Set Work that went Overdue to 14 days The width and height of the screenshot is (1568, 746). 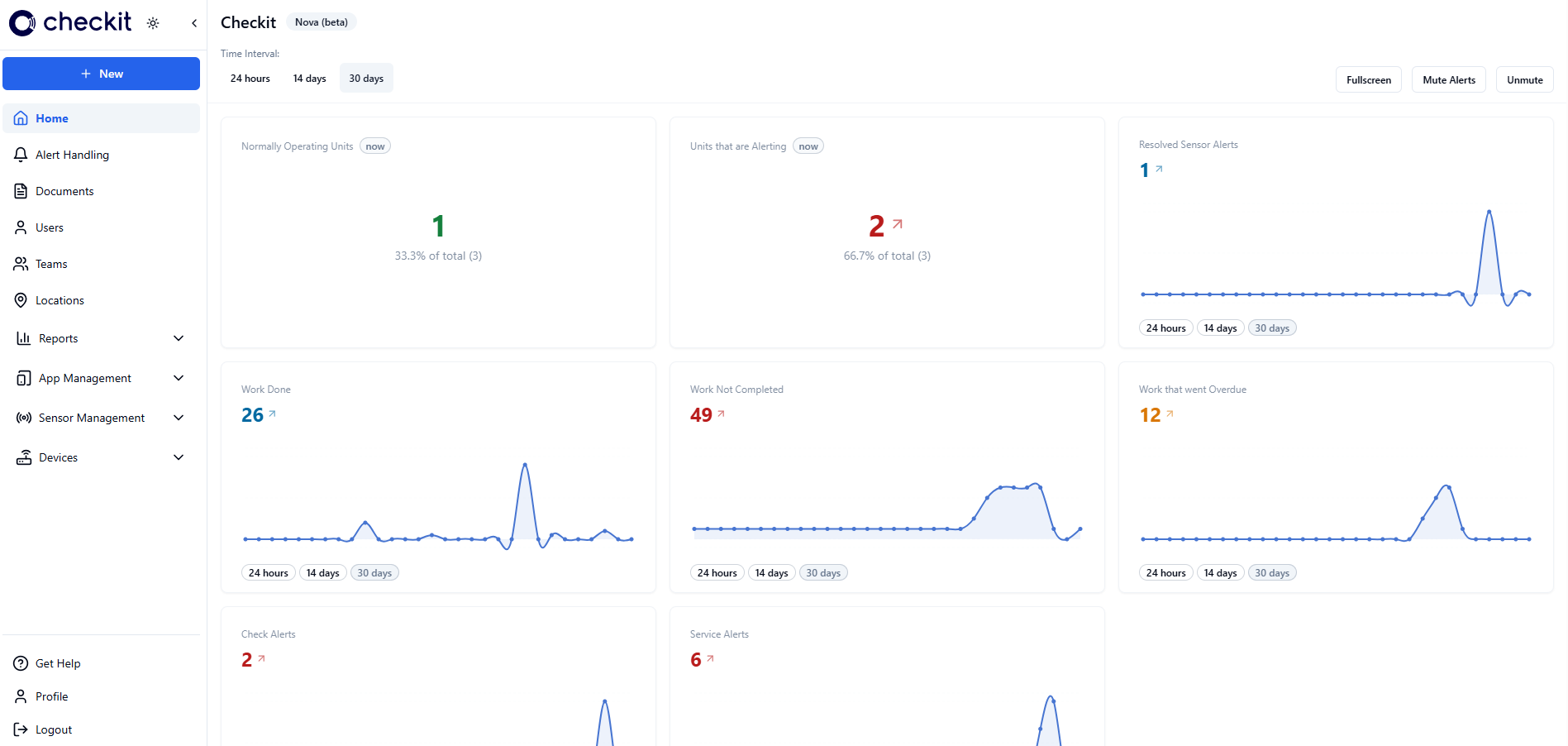pyautogui.click(x=1220, y=573)
